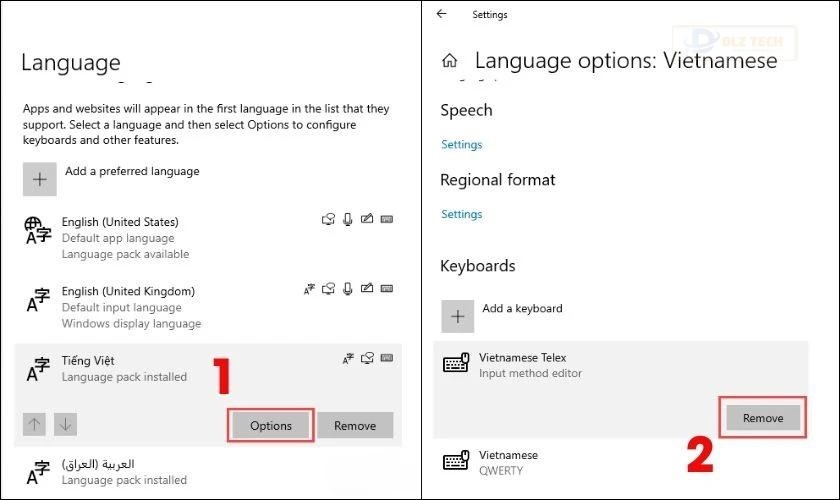Image resolution: width=840 pixels, height=500 pixels.
Task: Click the Vietnamese Telex keyboard icon
Action: (456, 365)
